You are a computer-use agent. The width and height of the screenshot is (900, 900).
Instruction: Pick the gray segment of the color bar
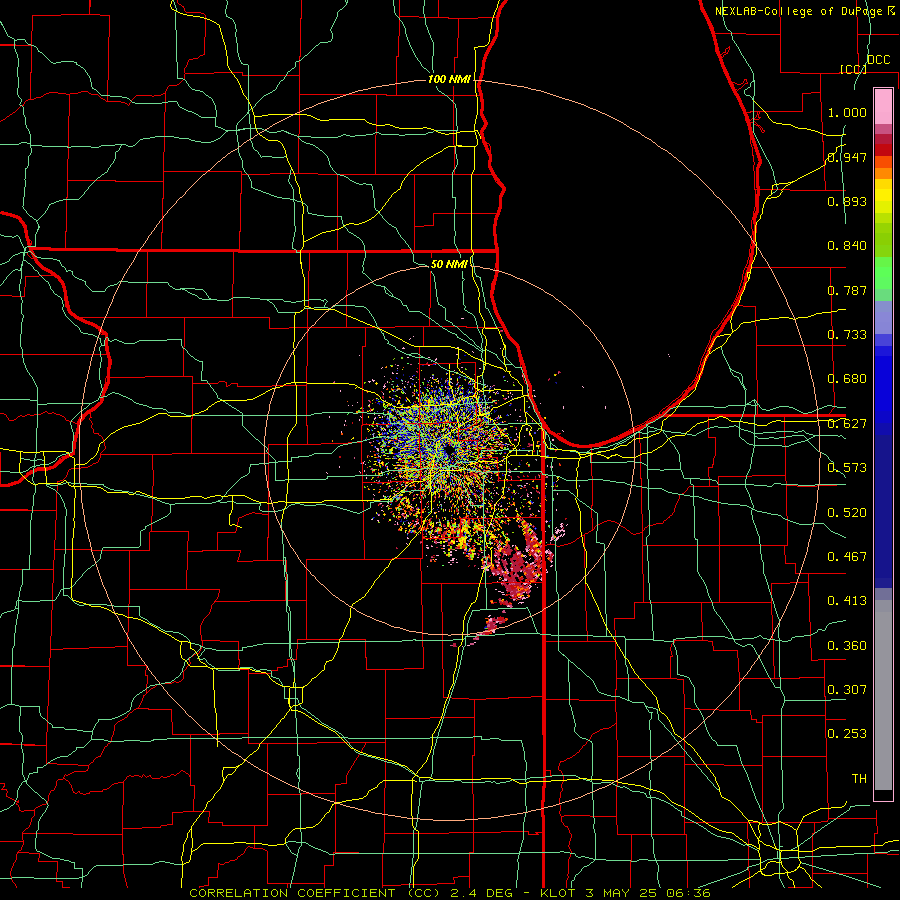(883, 695)
